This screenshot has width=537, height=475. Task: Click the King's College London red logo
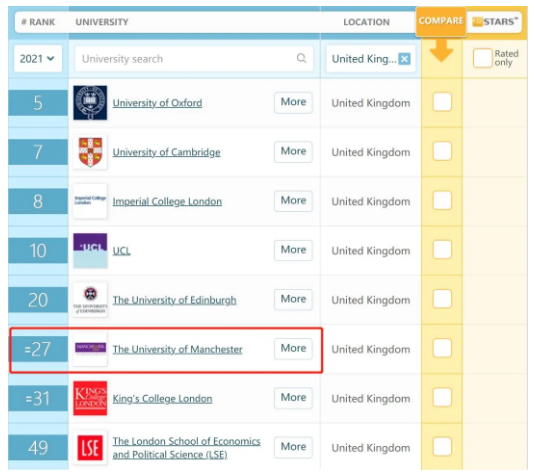(90, 398)
